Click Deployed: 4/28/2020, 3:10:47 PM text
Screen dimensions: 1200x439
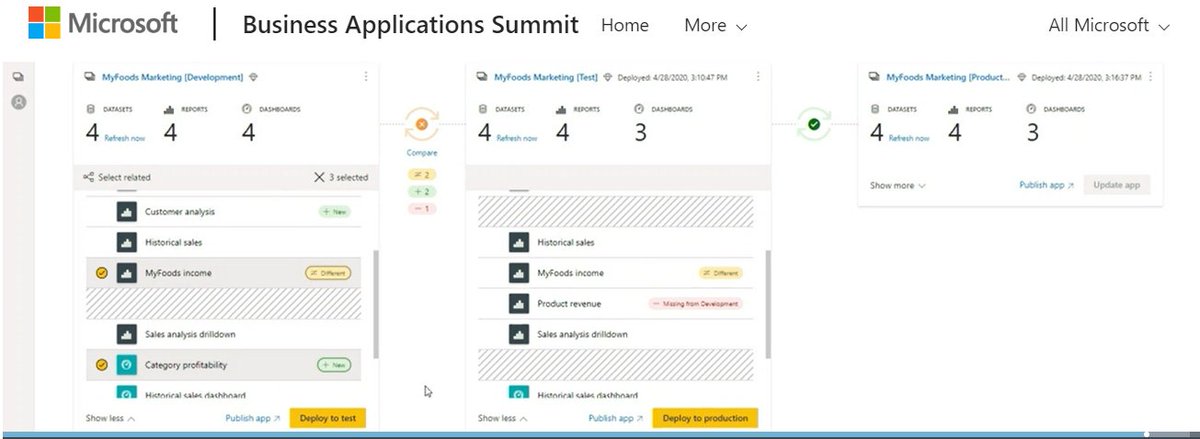pyautogui.click(x=672, y=76)
